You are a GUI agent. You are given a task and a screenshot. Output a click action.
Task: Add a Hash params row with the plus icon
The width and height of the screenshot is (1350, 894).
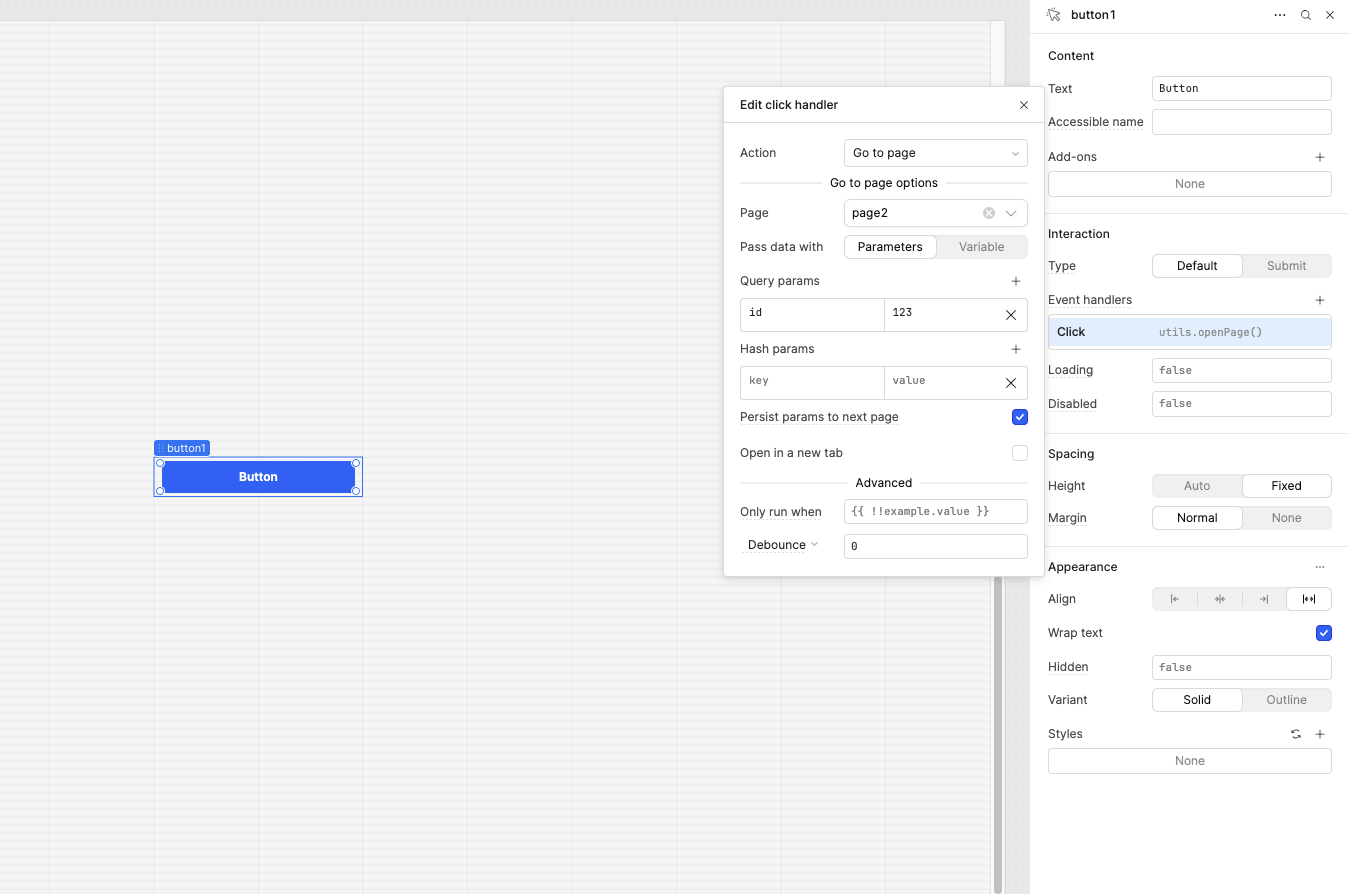(1016, 349)
